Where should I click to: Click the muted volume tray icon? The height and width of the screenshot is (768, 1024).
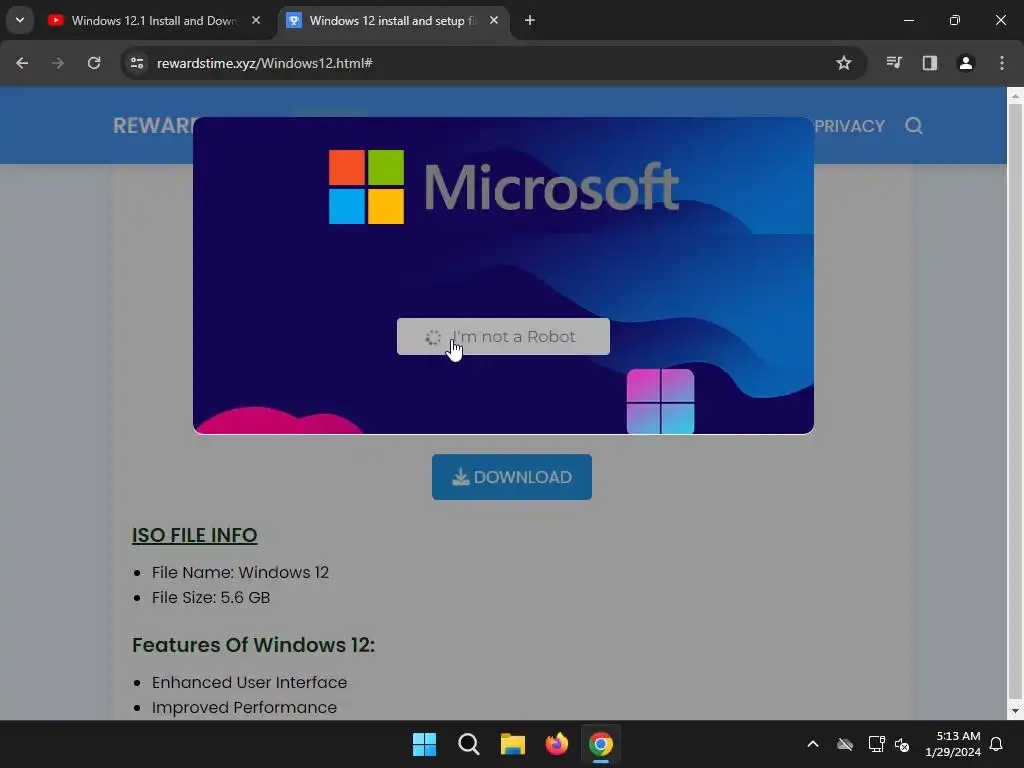pyautogui.click(x=902, y=744)
